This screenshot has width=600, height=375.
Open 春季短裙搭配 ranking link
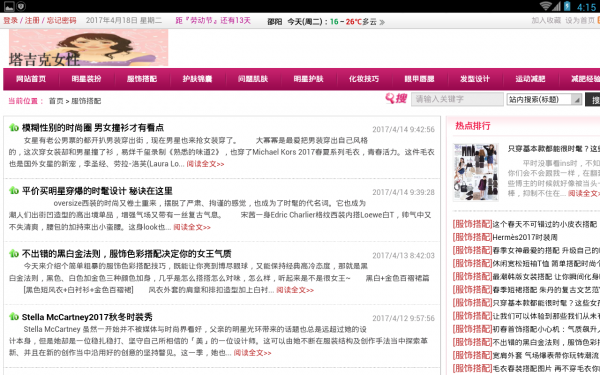point(546,290)
